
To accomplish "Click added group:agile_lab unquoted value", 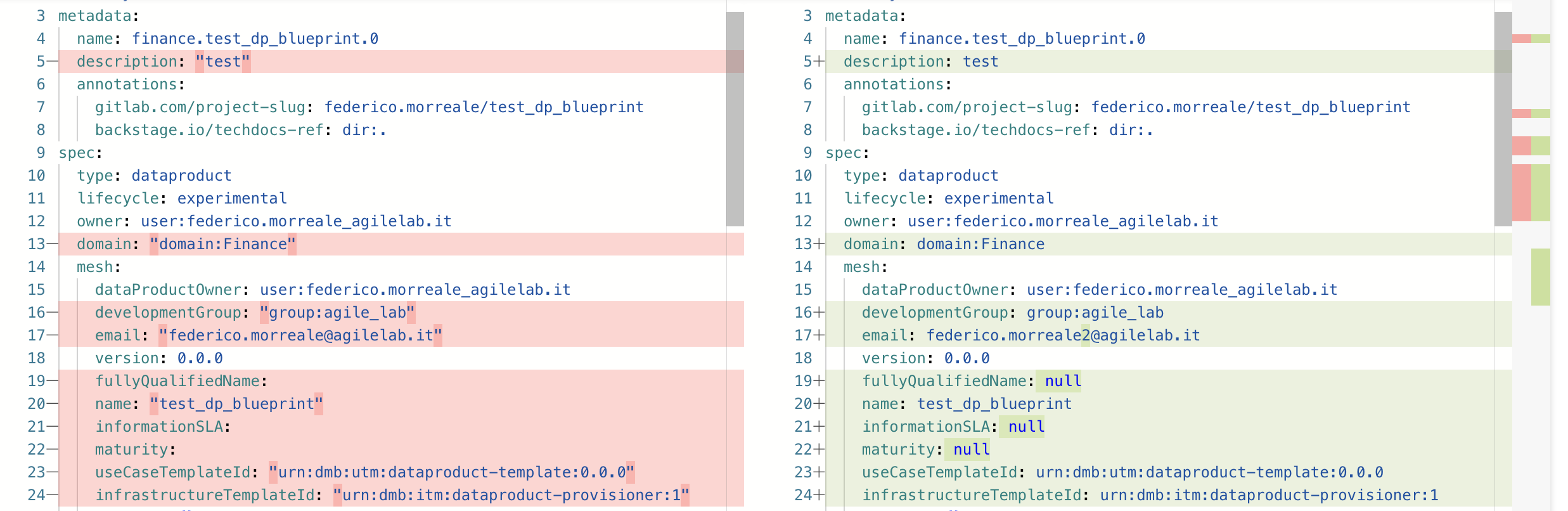I will click(1095, 313).
